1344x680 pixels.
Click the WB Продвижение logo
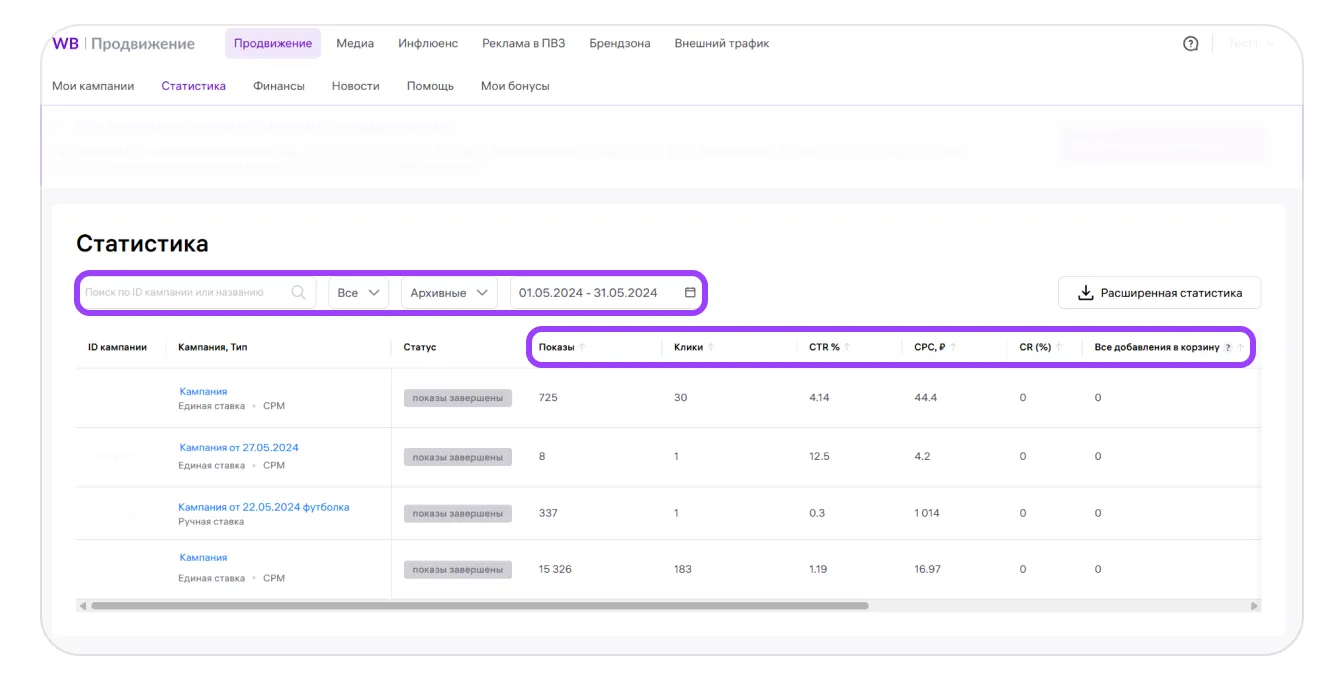pyautogui.click(x=123, y=44)
